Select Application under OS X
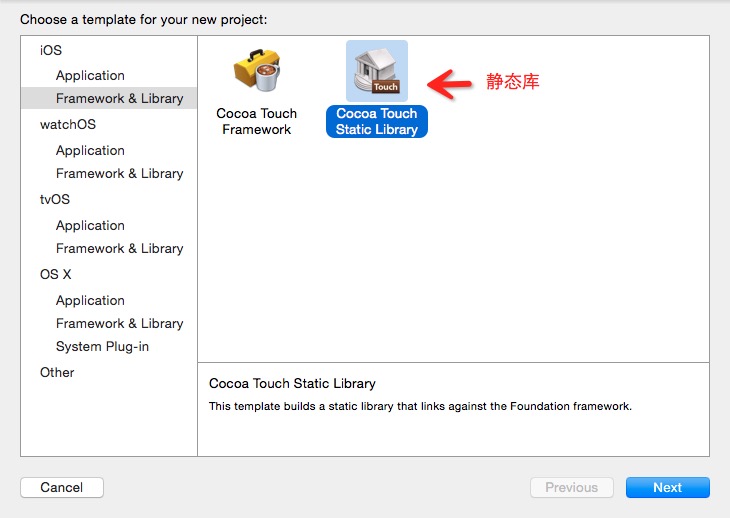The height and width of the screenshot is (518, 730). [x=90, y=300]
